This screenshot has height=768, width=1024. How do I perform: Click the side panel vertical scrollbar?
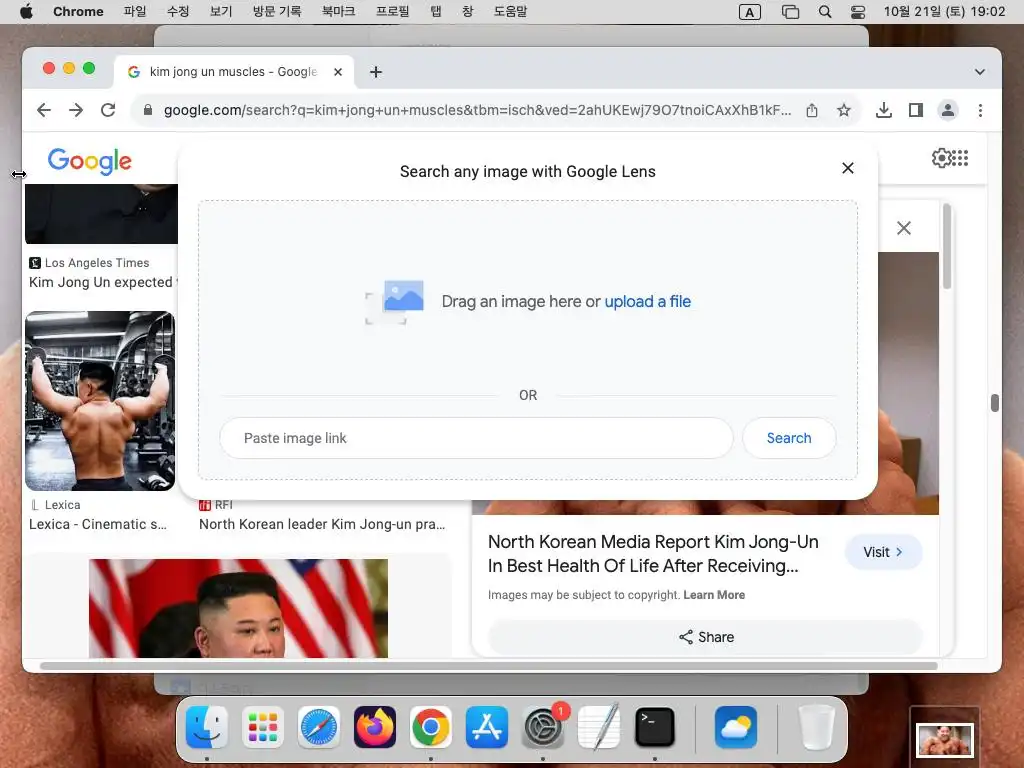(947, 247)
